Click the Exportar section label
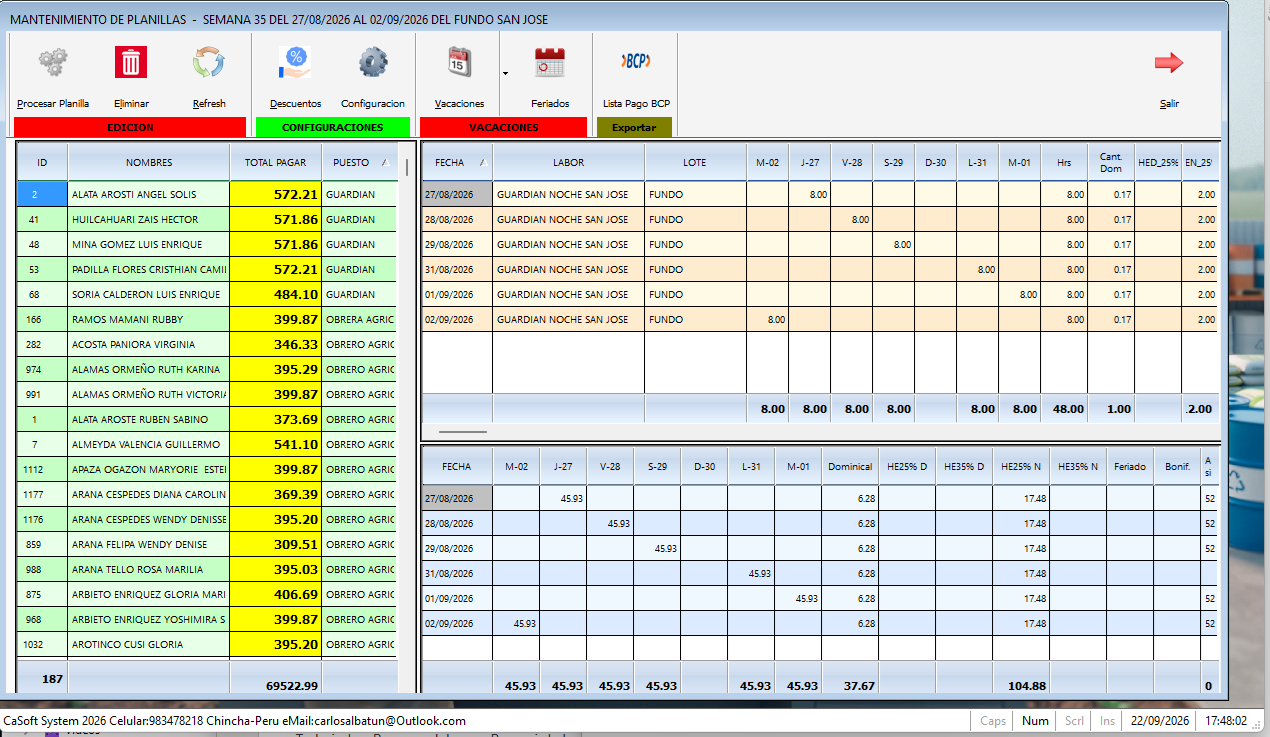This screenshot has width=1270, height=737. tap(634, 127)
